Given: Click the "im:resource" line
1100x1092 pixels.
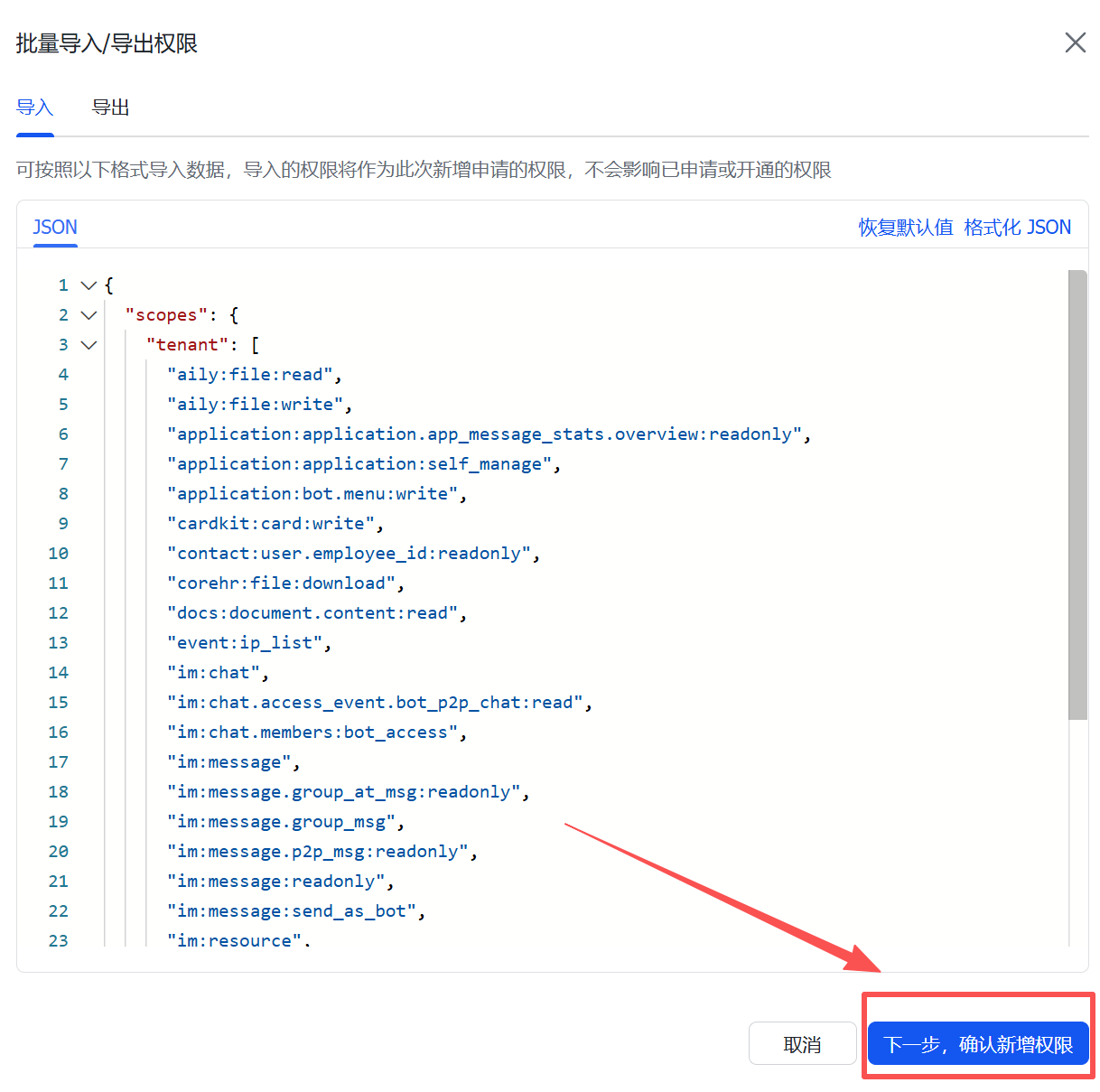Looking at the screenshot, I should click(x=238, y=940).
